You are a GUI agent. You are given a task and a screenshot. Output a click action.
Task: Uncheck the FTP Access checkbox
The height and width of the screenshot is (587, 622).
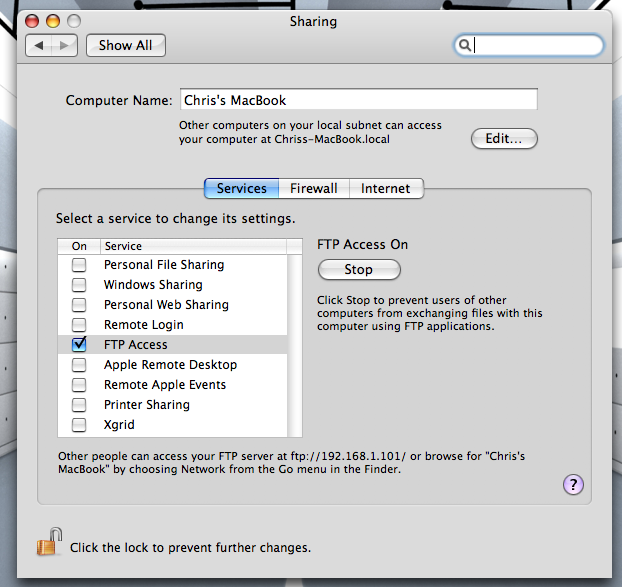[x=79, y=344]
